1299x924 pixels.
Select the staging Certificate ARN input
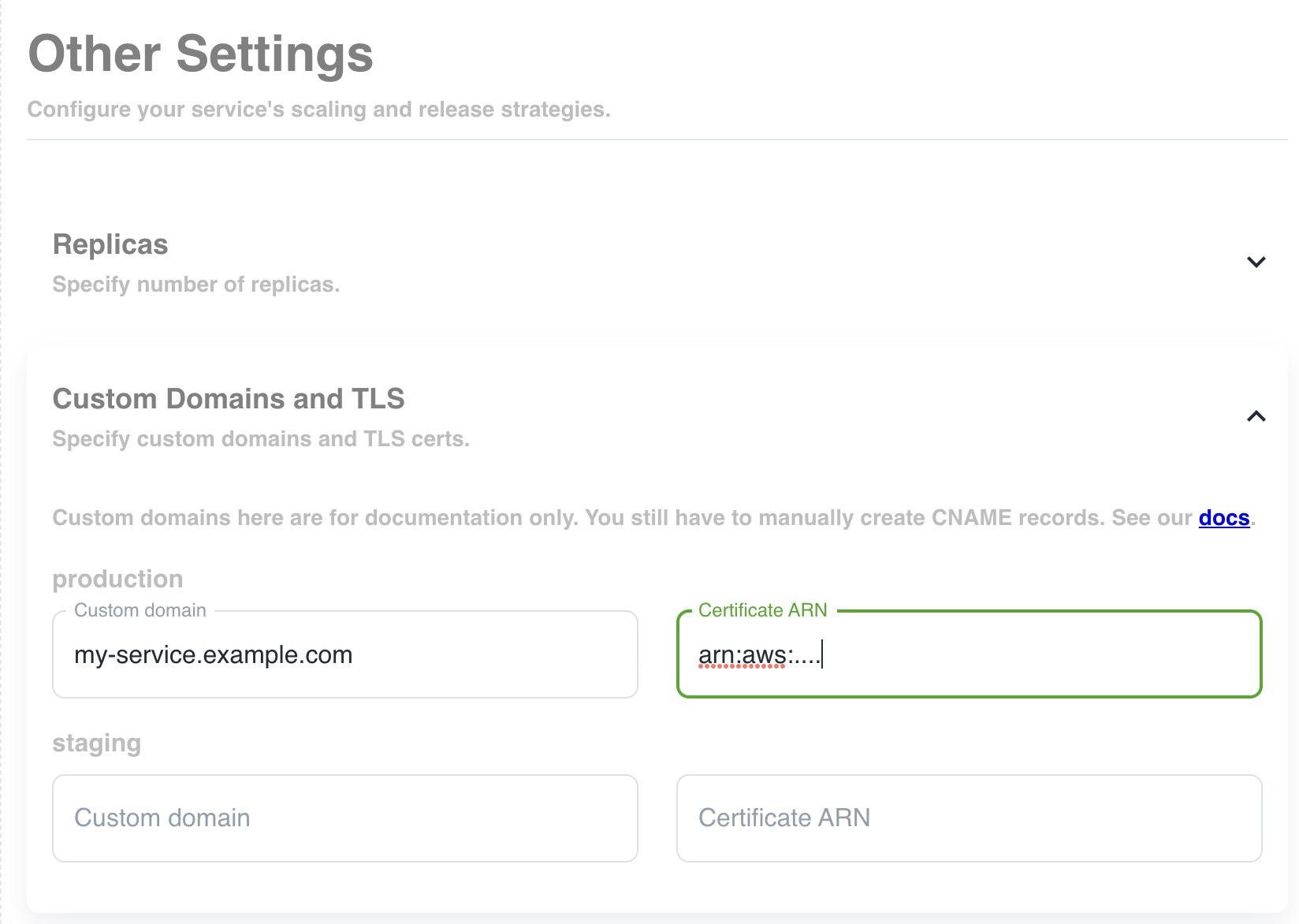pyautogui.click(x=969, y=818)
